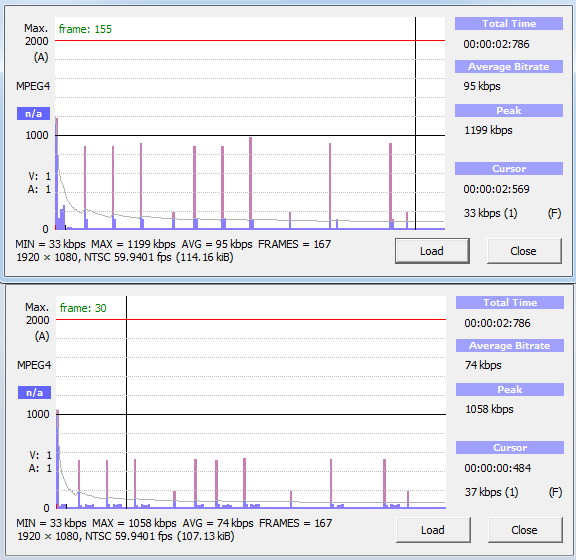Click the MPEG4 label beside the frame 30 graph
The image size is (576, 560).
click(34, 365)
